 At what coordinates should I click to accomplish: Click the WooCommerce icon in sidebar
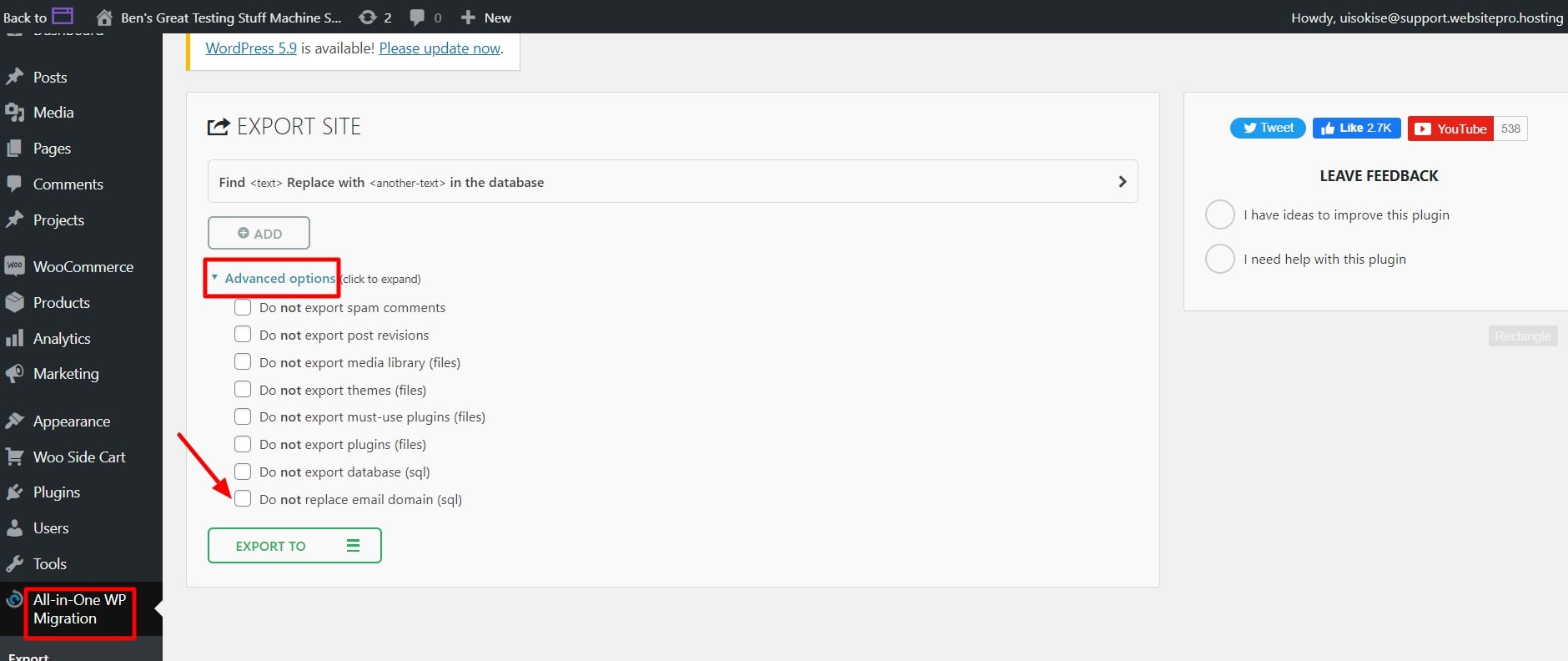[14, 266]
